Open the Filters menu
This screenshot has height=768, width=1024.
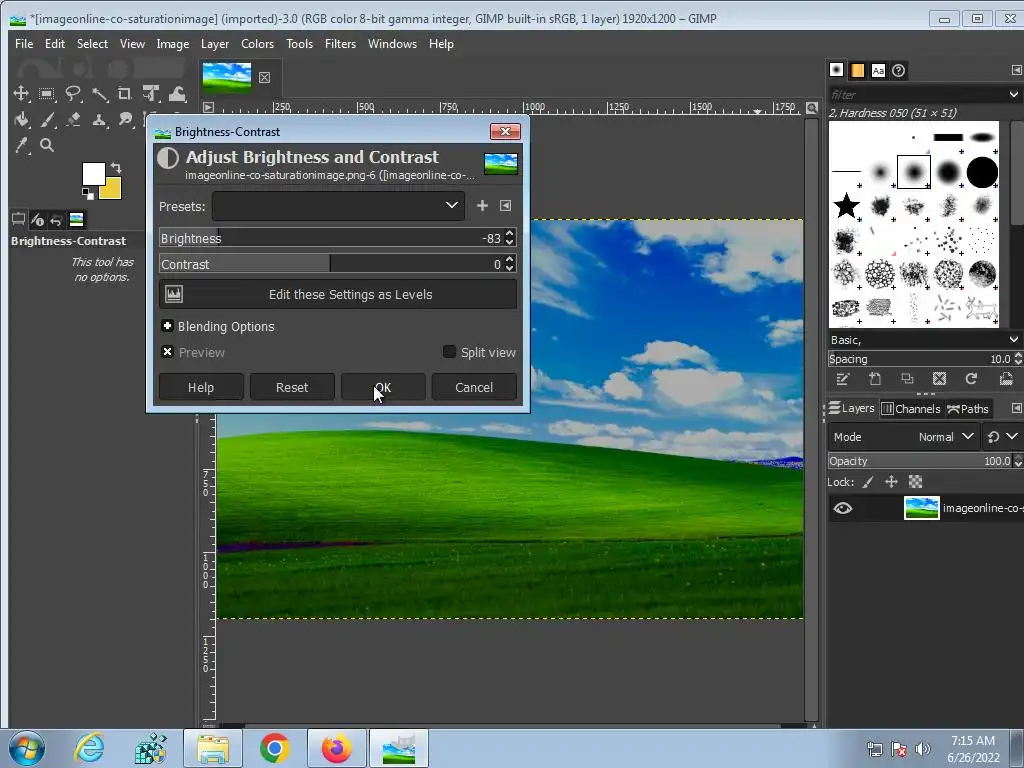click(340, 44)
